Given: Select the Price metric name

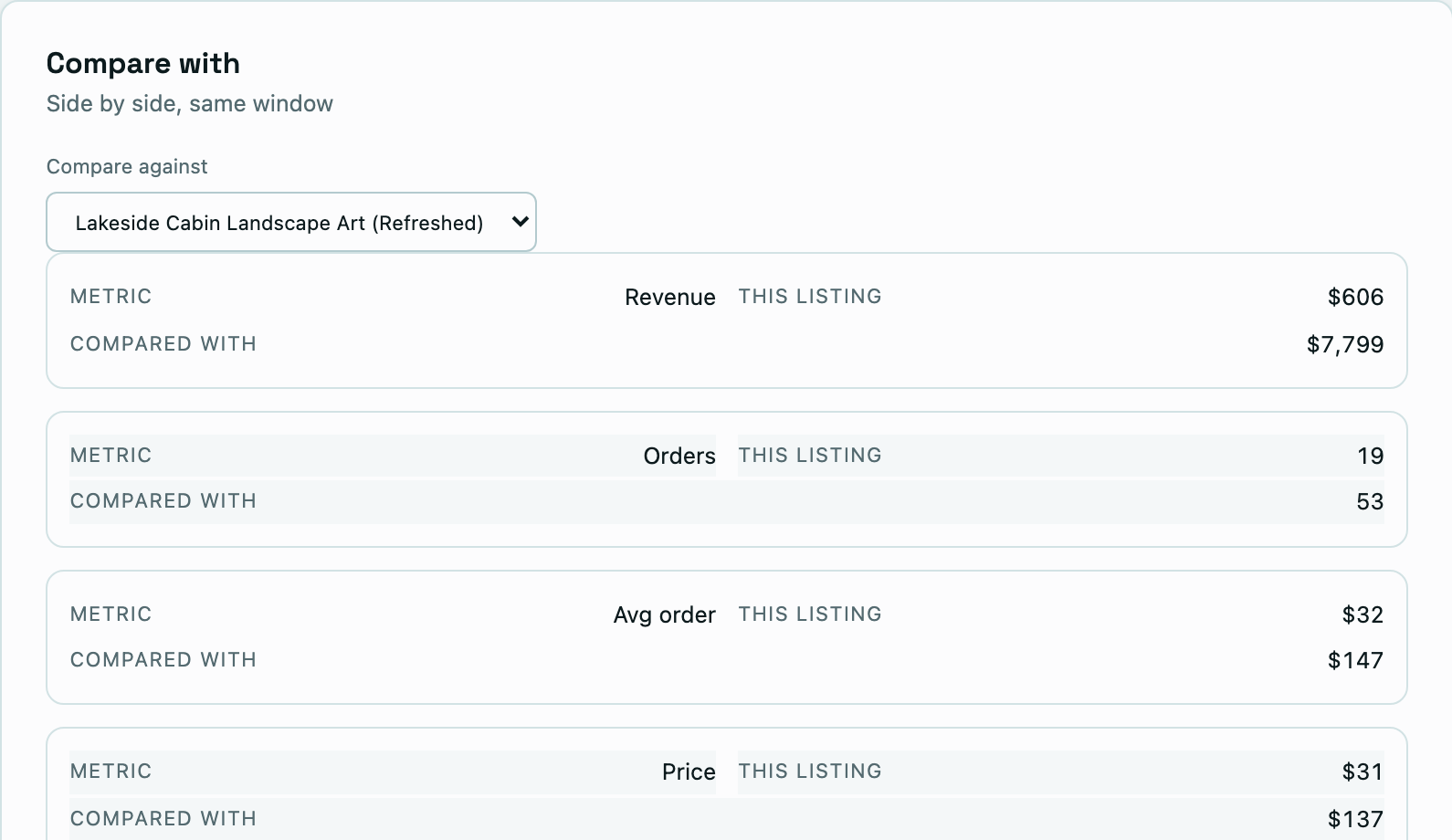Looking at the screenshot, I should pos(689,772).
